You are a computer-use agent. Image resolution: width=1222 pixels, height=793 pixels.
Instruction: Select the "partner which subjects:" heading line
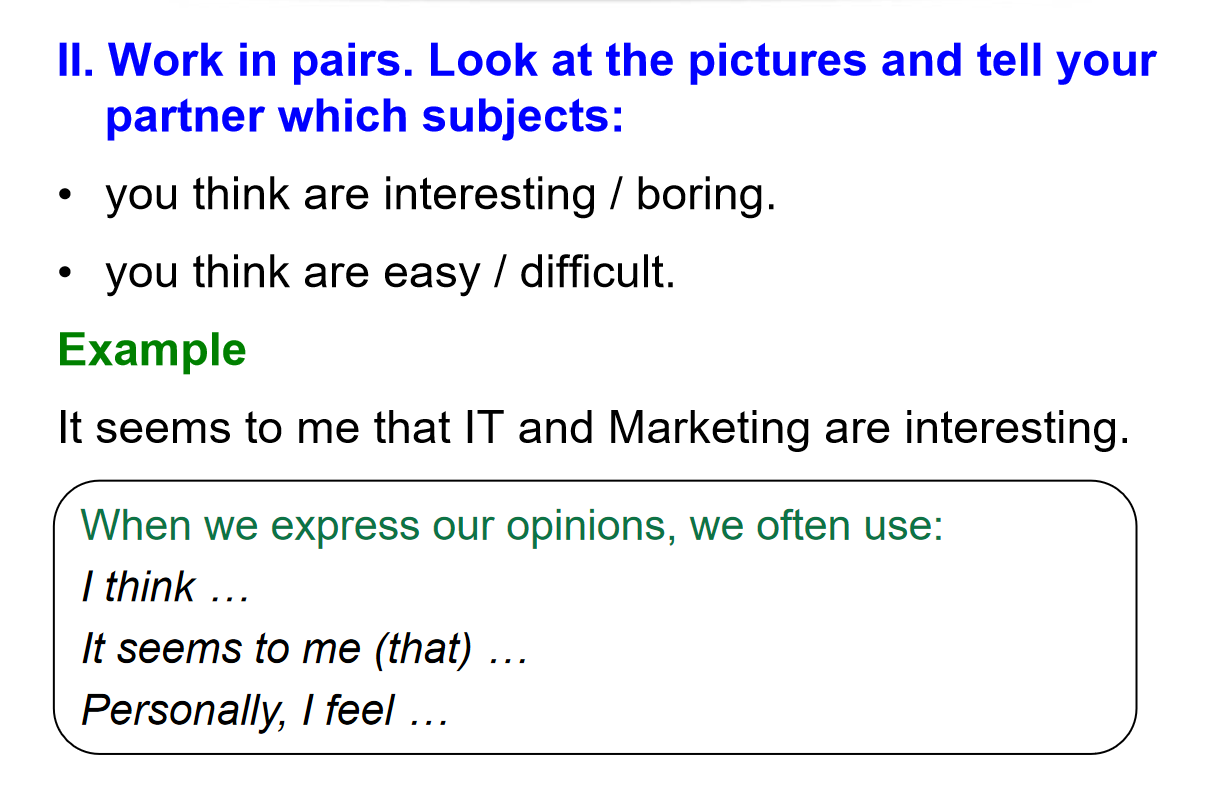coord(365,118)
